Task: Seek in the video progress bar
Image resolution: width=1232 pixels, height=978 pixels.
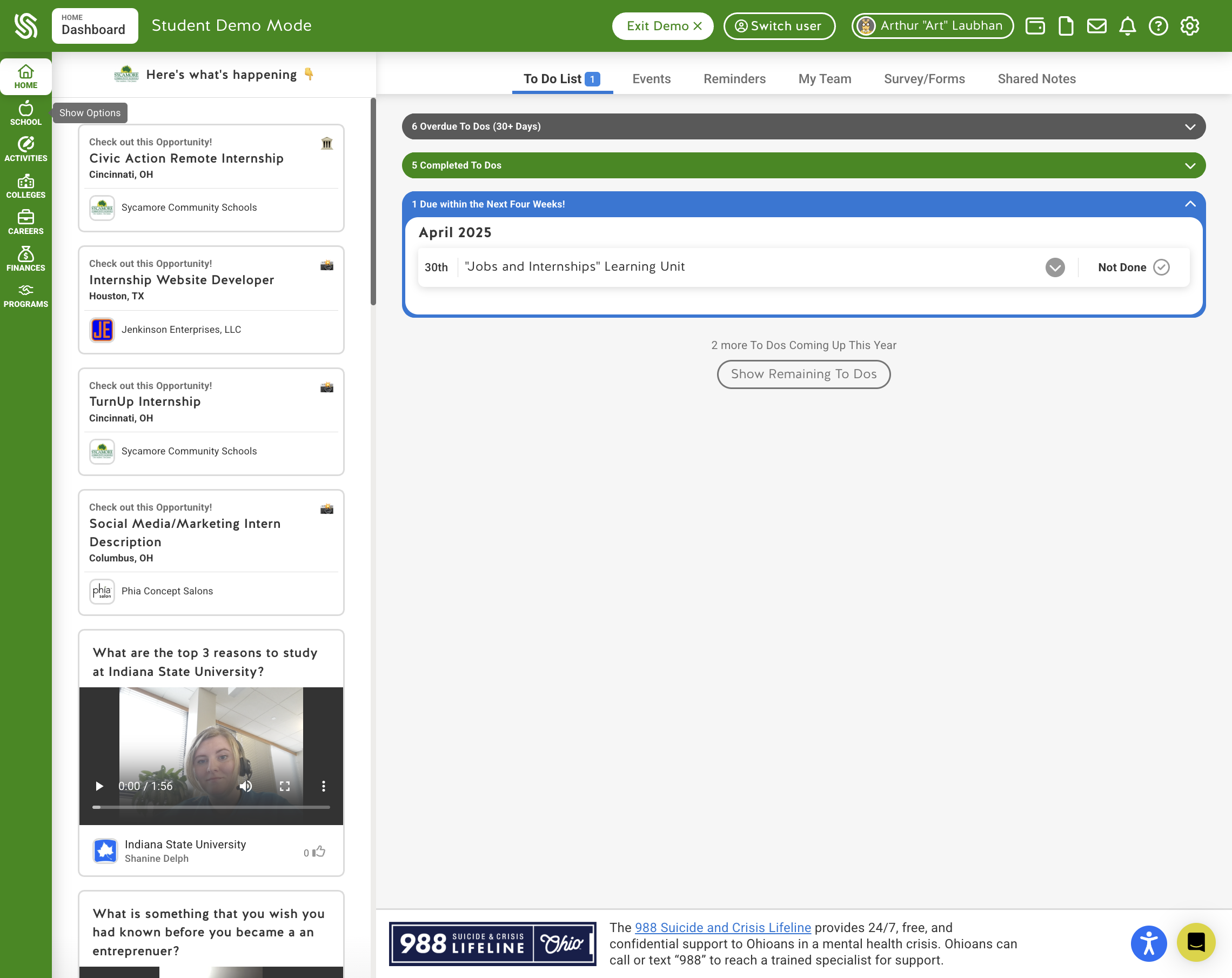Action: pos(211,807)
